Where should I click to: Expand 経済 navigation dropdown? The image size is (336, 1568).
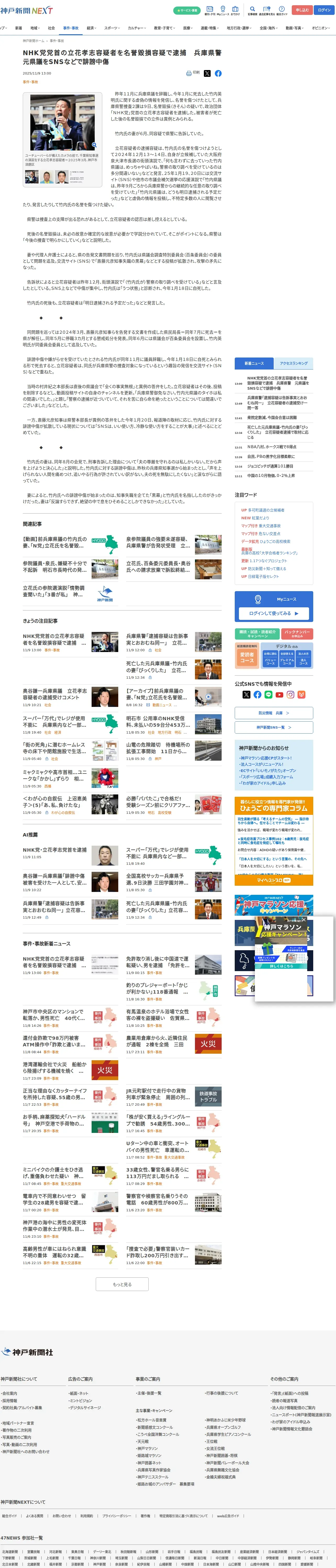92,28
